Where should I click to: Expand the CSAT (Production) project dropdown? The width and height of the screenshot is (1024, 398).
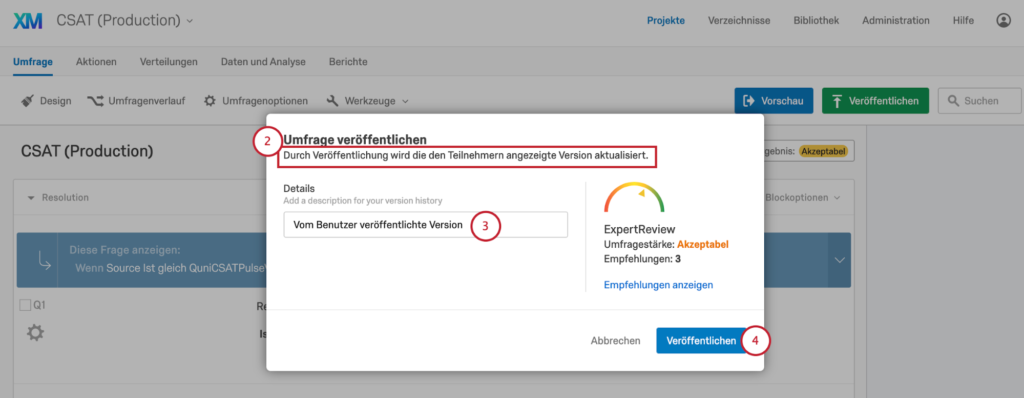190,21
